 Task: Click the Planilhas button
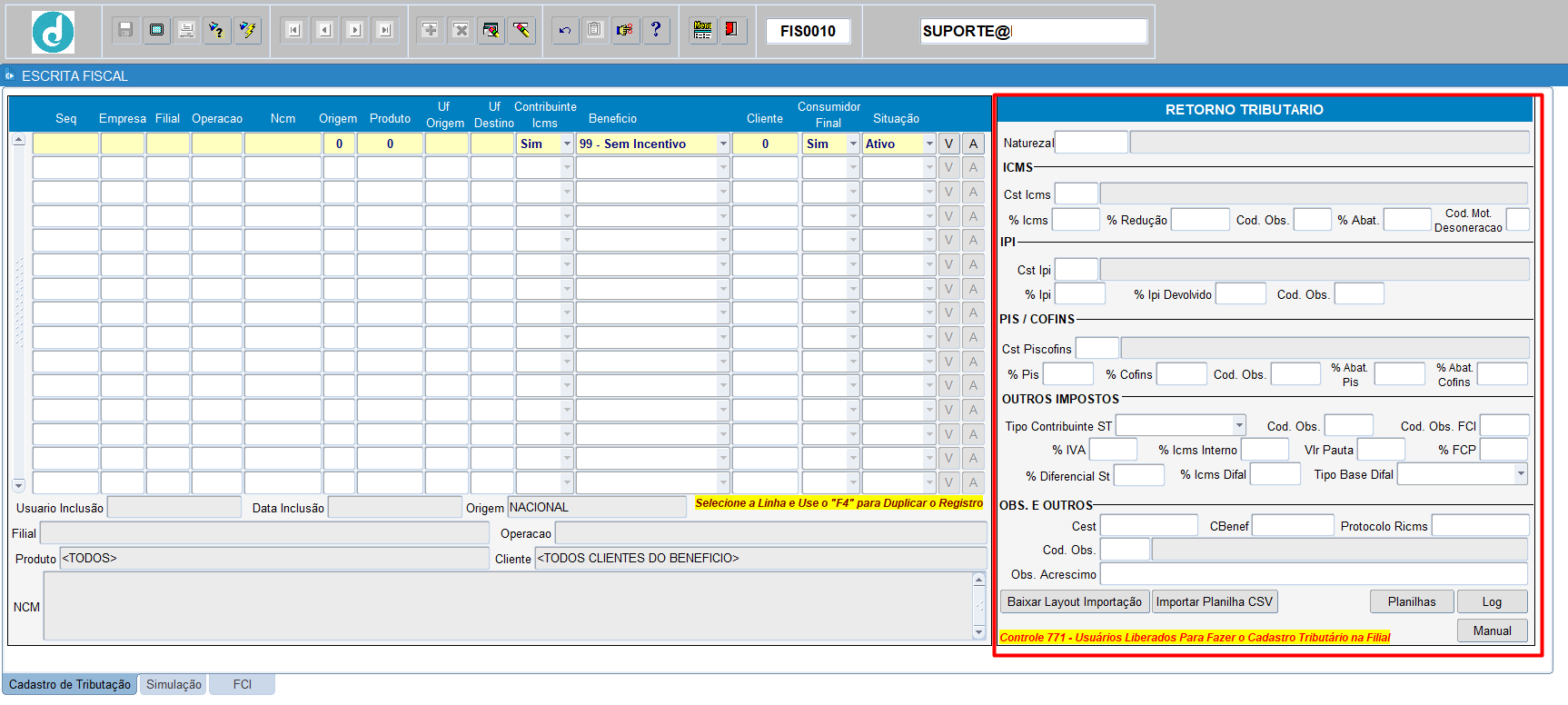(1412, 601)
